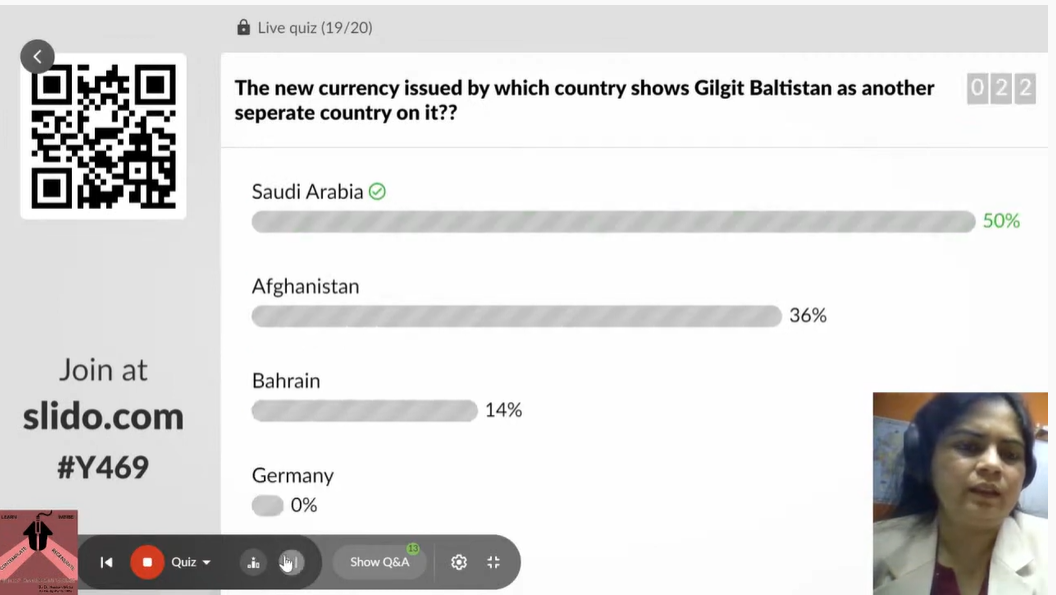Click the Show Q&A button
This screenshot has height=595, width=1056.
[x=379, y=562]
